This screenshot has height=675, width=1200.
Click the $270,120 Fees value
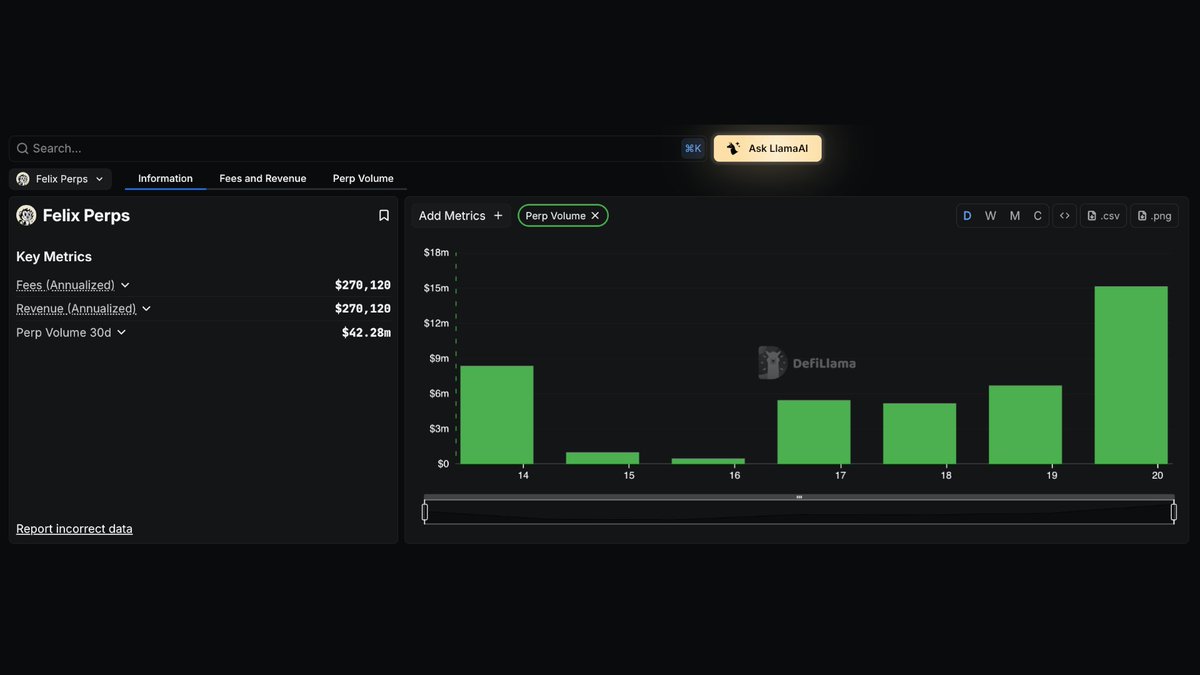[363, 285]
